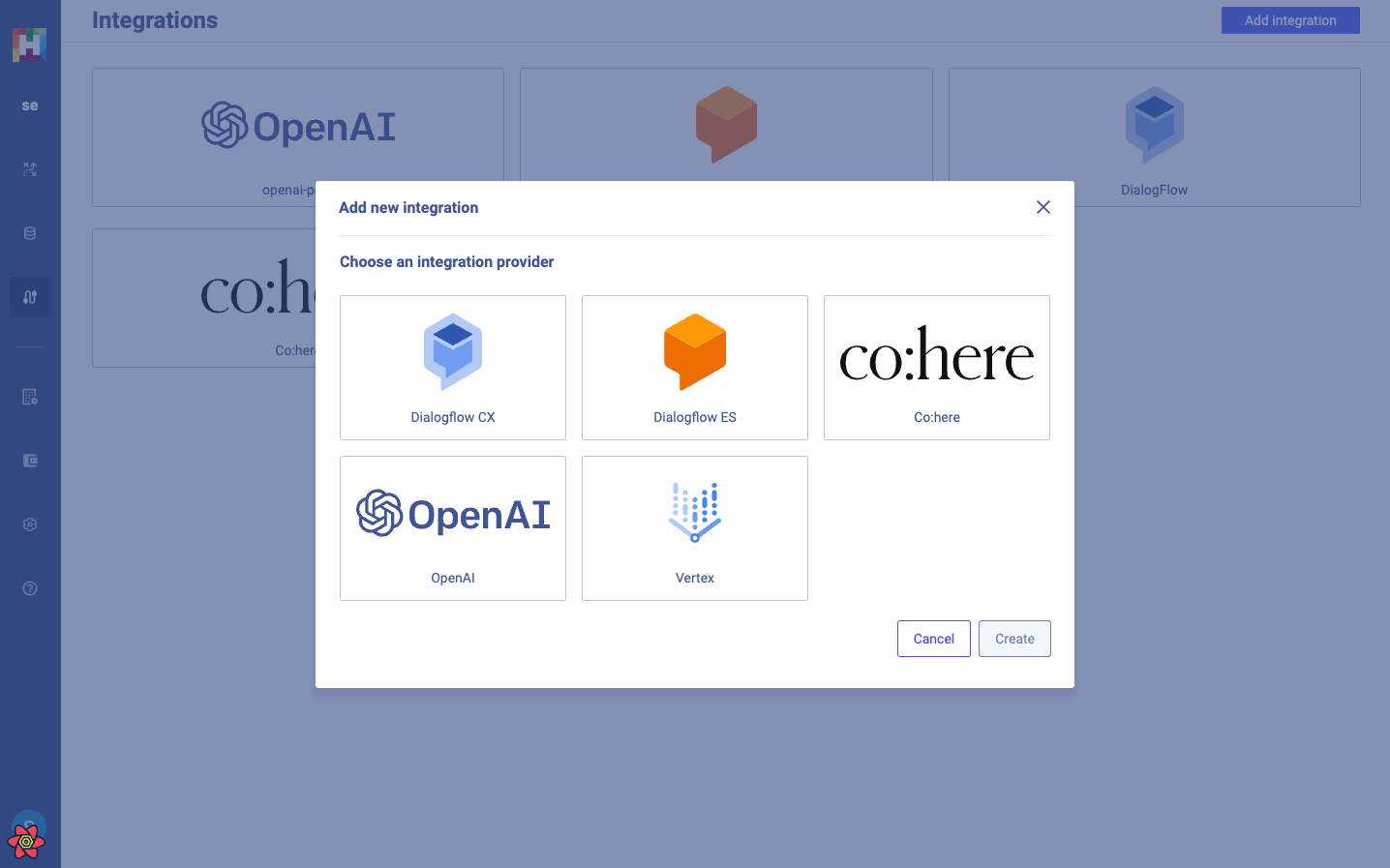1390x868 pixels.
Task: Open the database icon in sidebar
Action: tap(30, 233)
